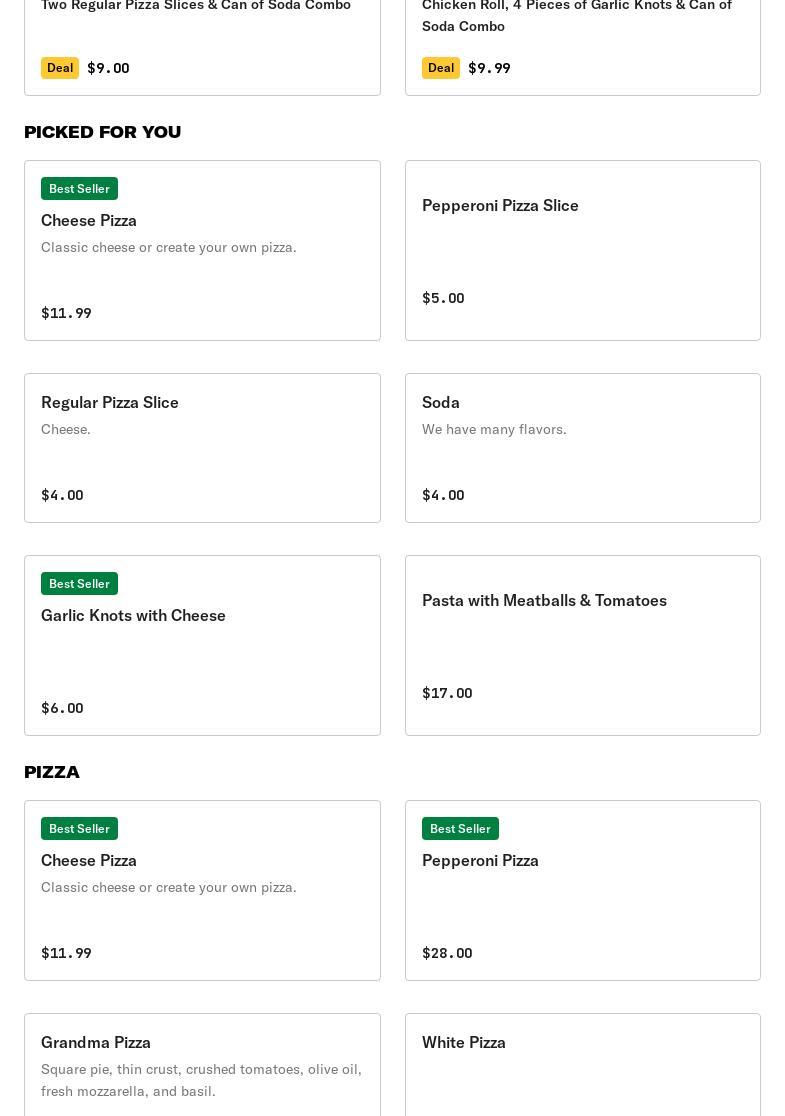Viewport: 785px width, 1116px height.
Task: Open the Two Regular Pizza Slices combo deal
Action: click(202, 40)
